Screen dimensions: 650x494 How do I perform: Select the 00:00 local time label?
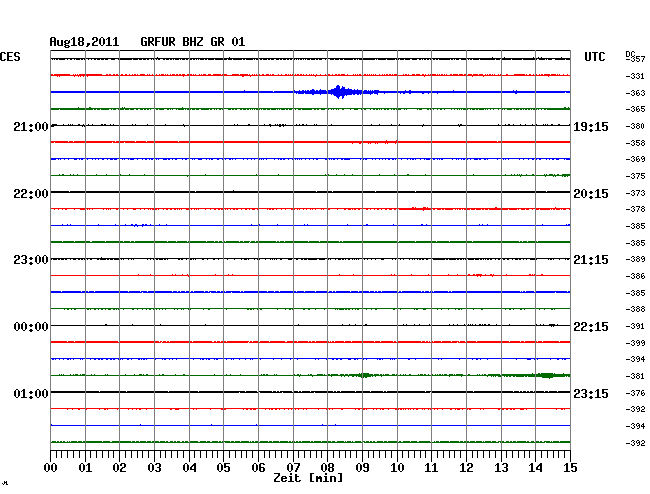click(31, 327)
